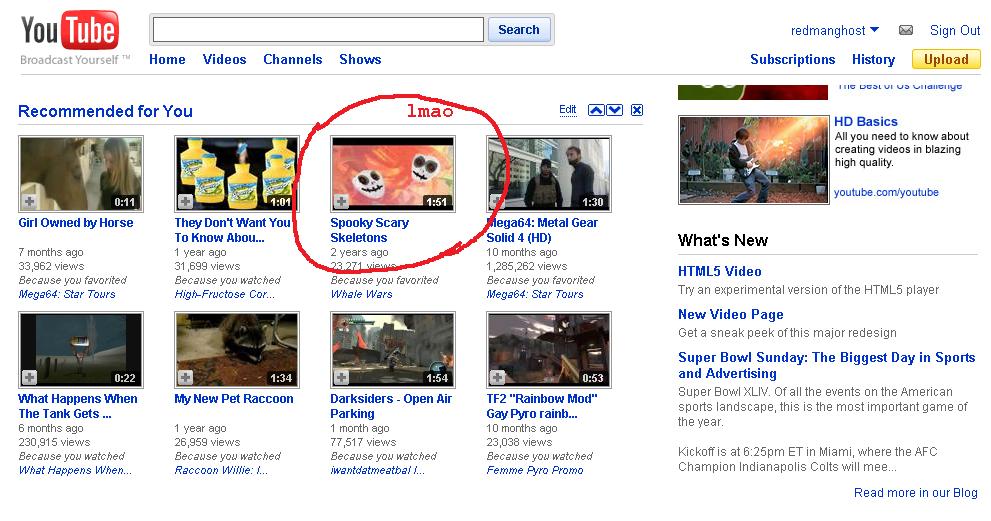Open Spooky Scary Skeletons thumbnail
The width and height of the screenshot is (991, 521).
[x=392, y=174]
